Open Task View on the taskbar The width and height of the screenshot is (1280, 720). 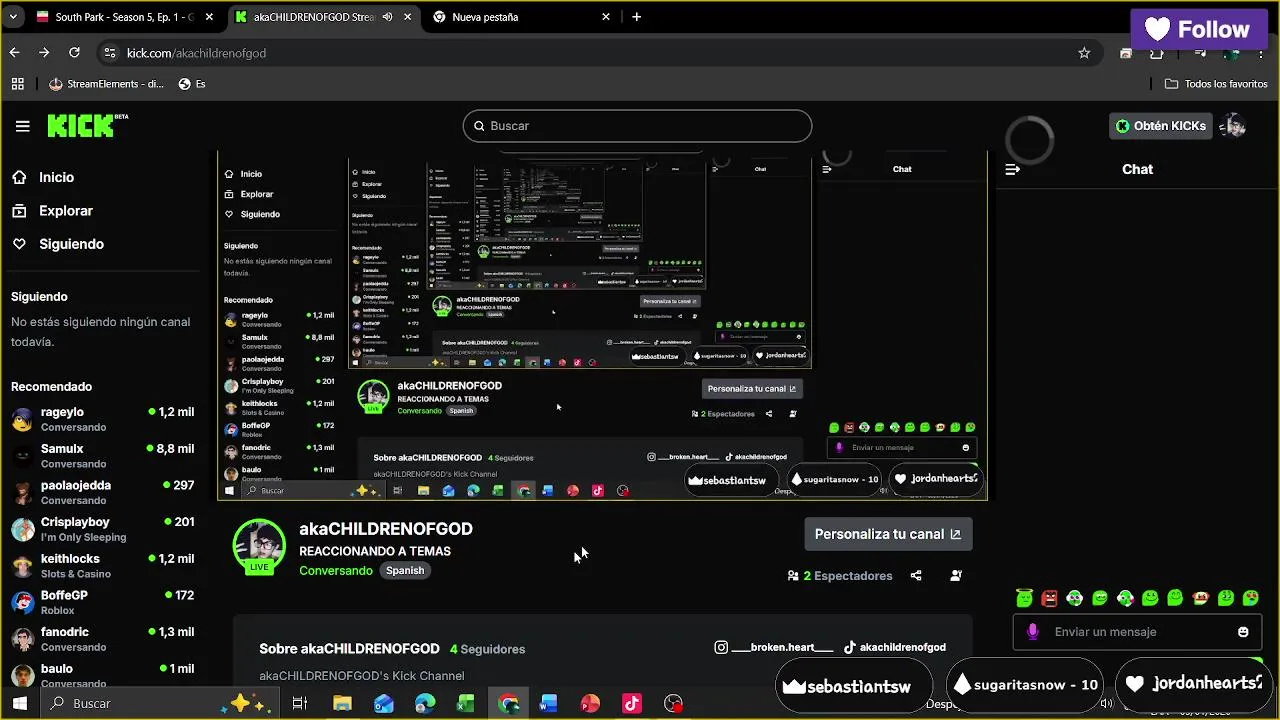[299, 704]
